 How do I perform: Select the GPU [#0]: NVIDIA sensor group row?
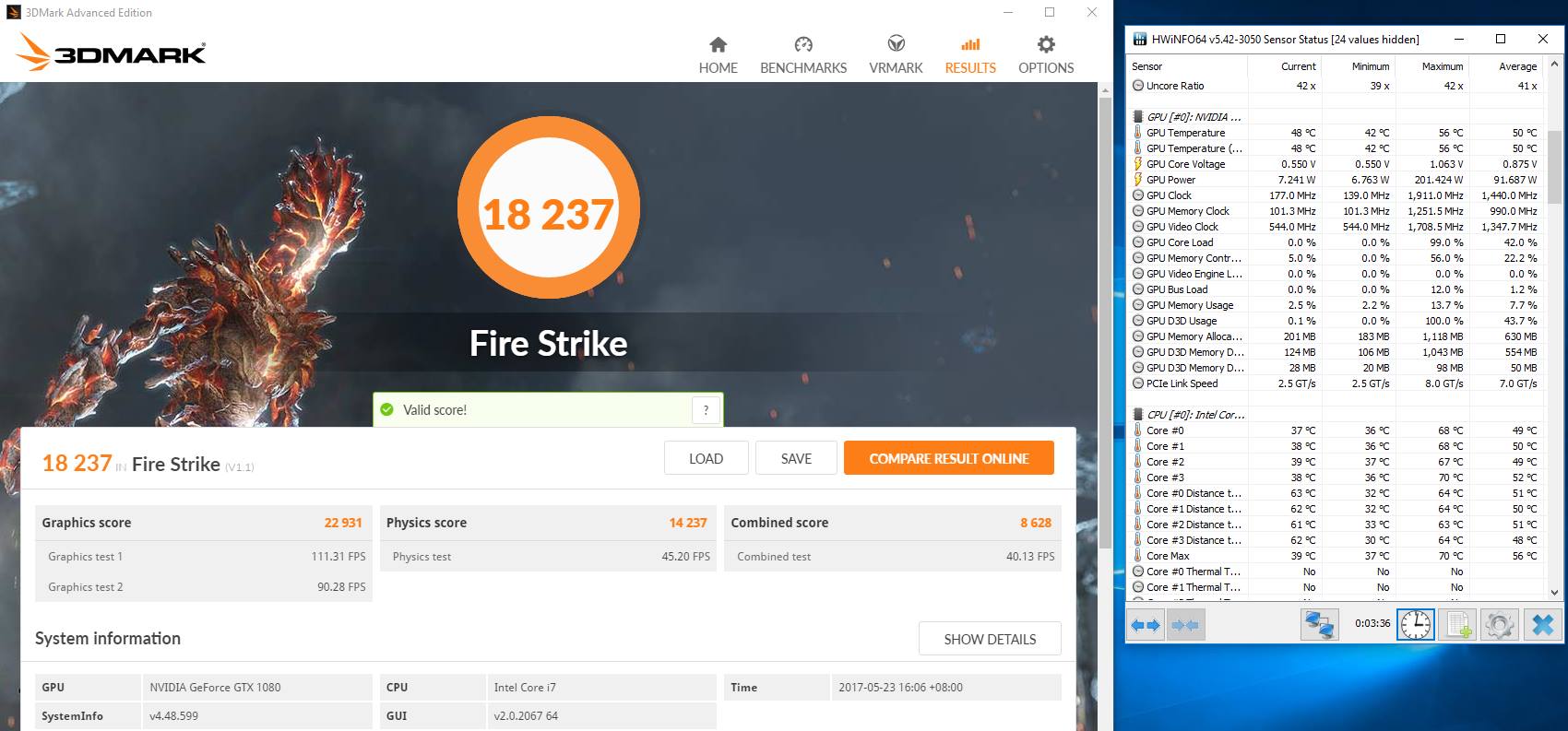[1336, 117]
